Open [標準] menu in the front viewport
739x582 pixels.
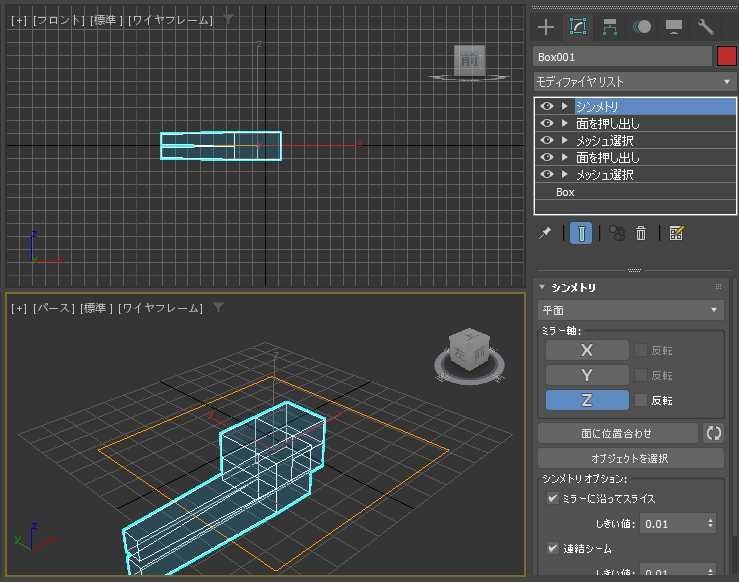[x=107, y=20]
